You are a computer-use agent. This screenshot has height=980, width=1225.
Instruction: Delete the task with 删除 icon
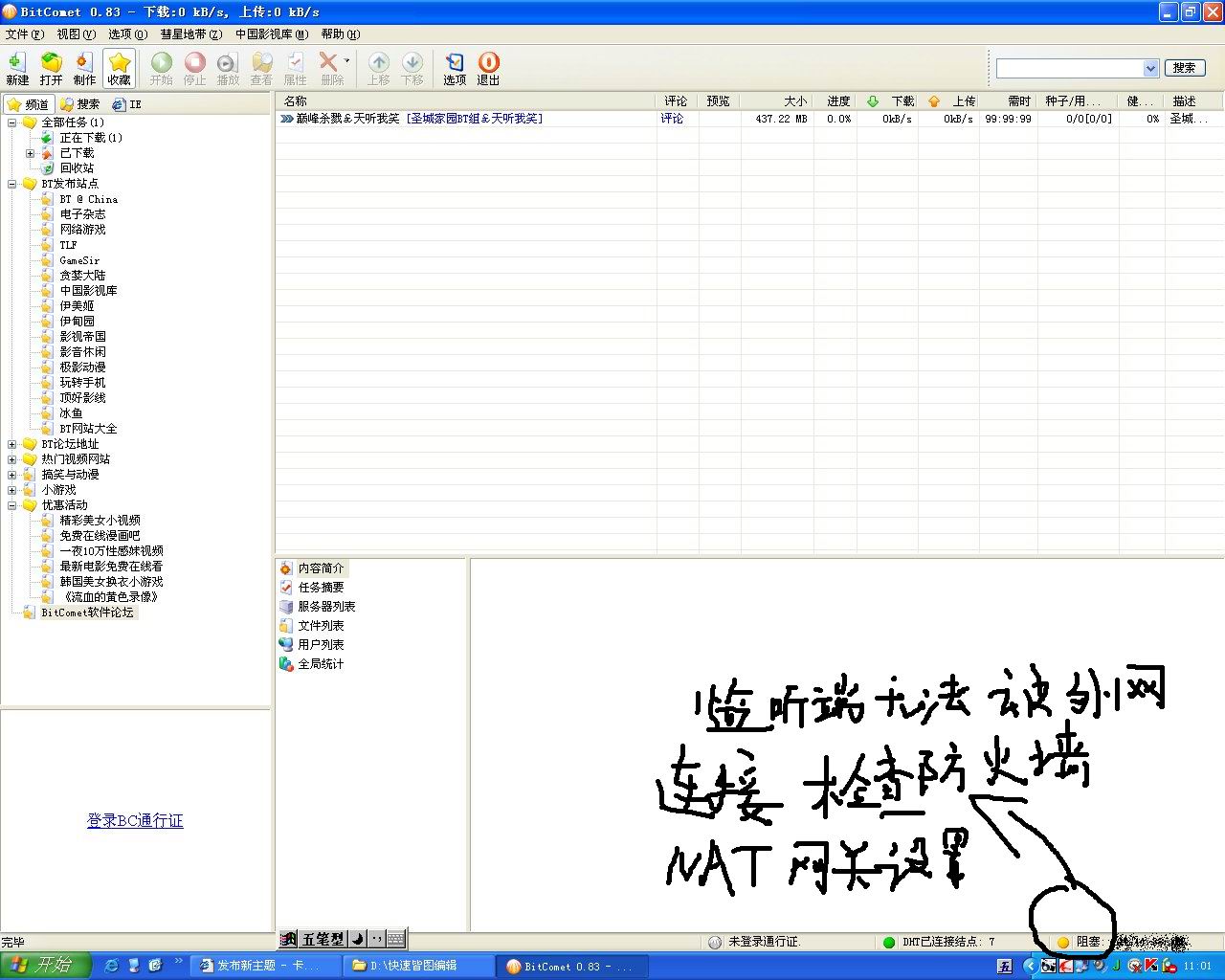(330, 69)
